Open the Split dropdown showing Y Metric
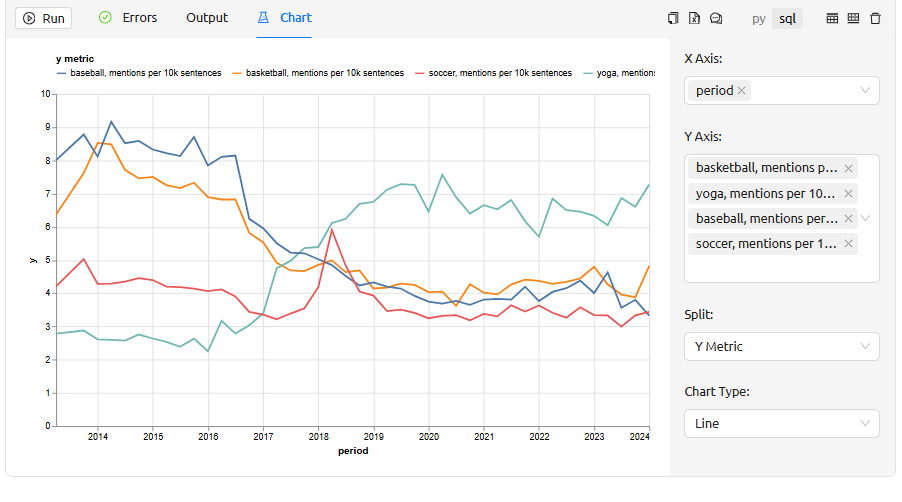Viewport: 902px width, 502px height. [x=865, y=347]
